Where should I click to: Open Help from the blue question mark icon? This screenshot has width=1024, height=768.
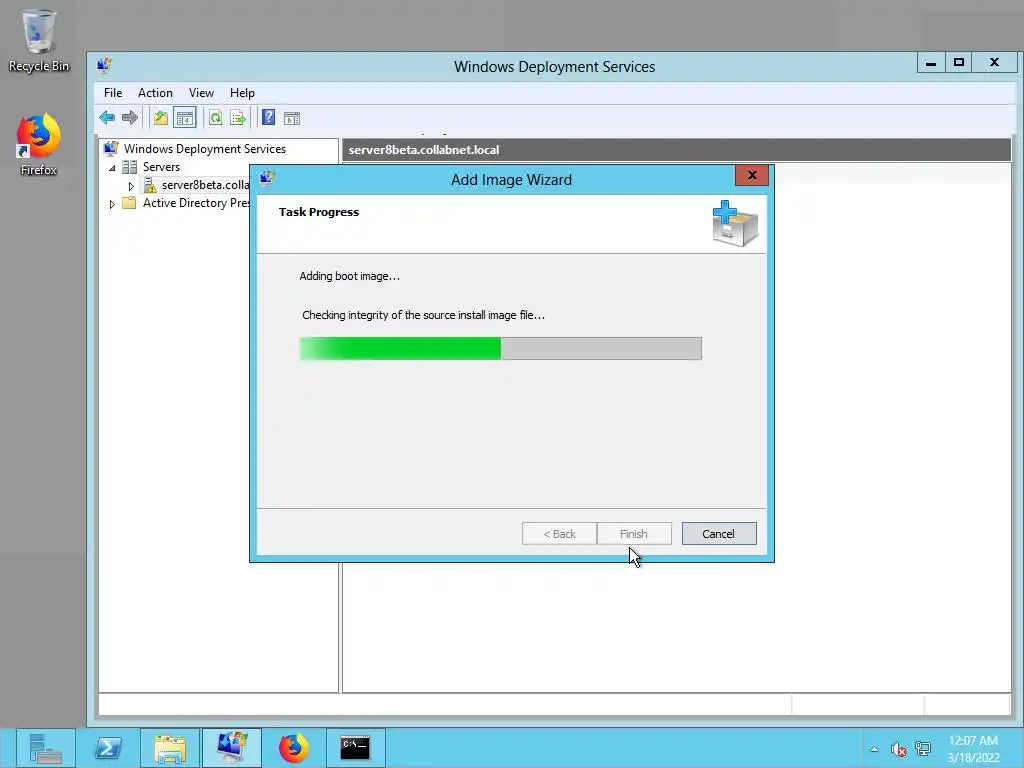point(268,118)
